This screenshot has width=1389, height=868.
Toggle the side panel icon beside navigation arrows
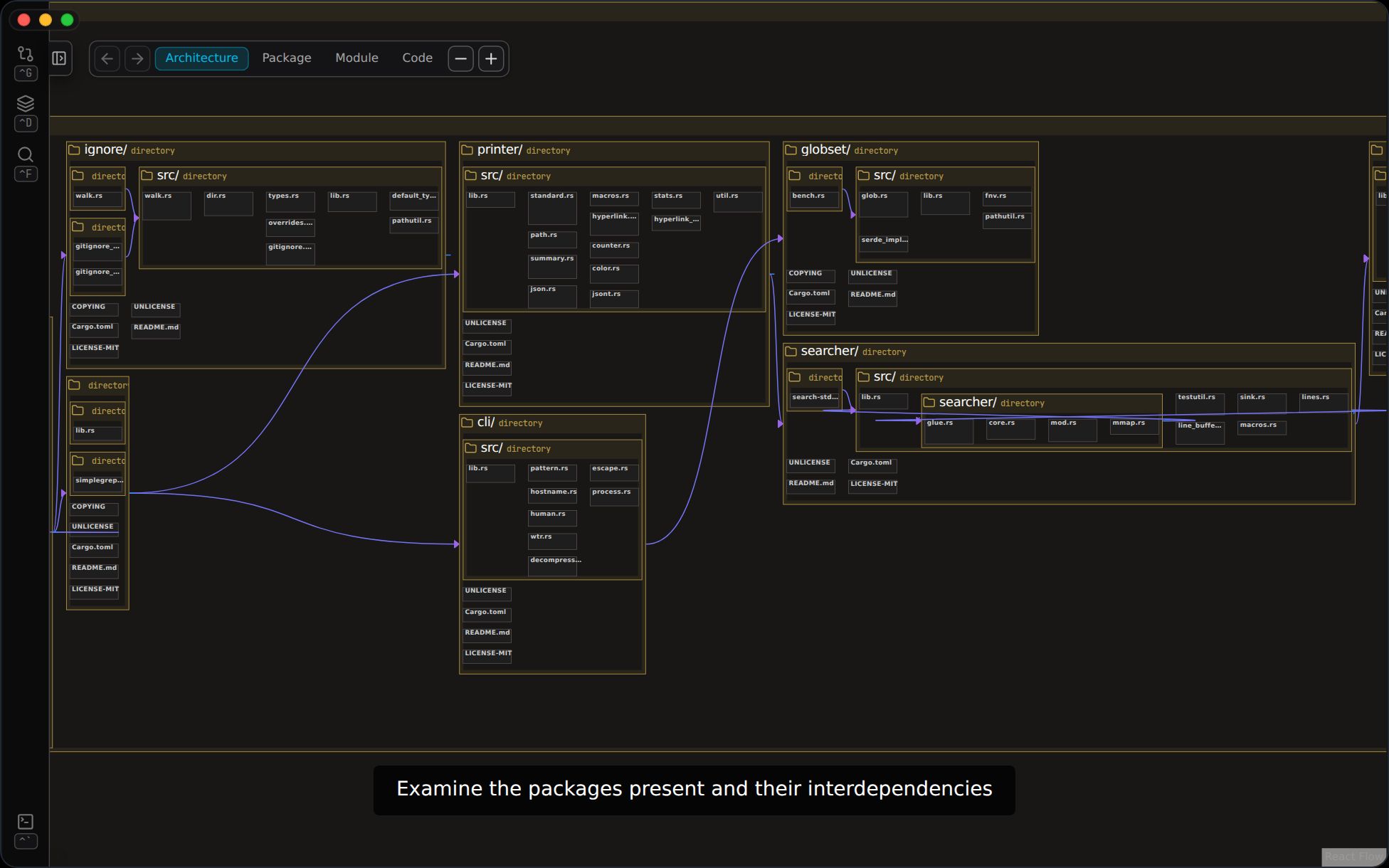59,58
